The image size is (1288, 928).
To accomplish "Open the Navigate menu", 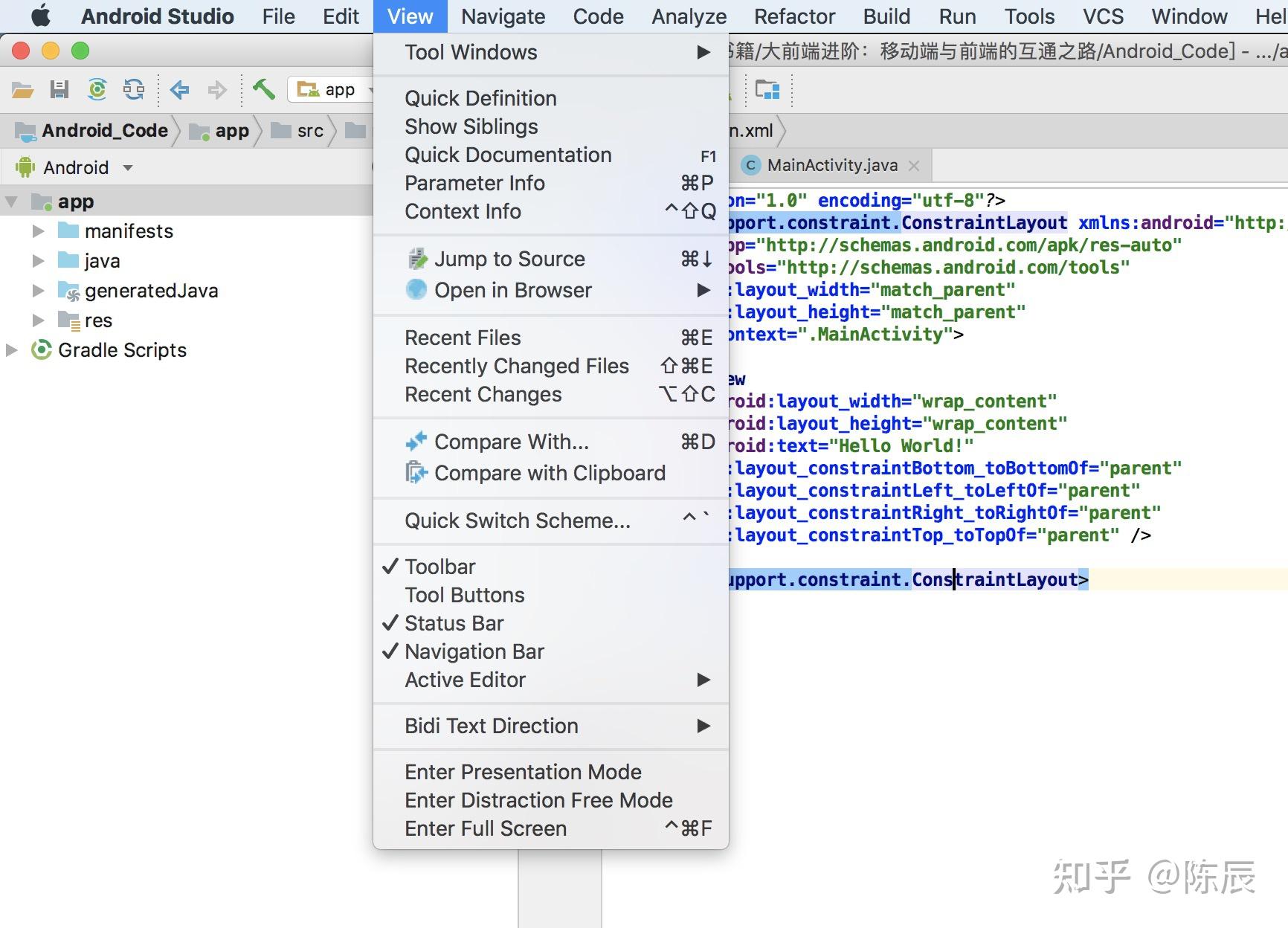I will click(x=503, y=16).
